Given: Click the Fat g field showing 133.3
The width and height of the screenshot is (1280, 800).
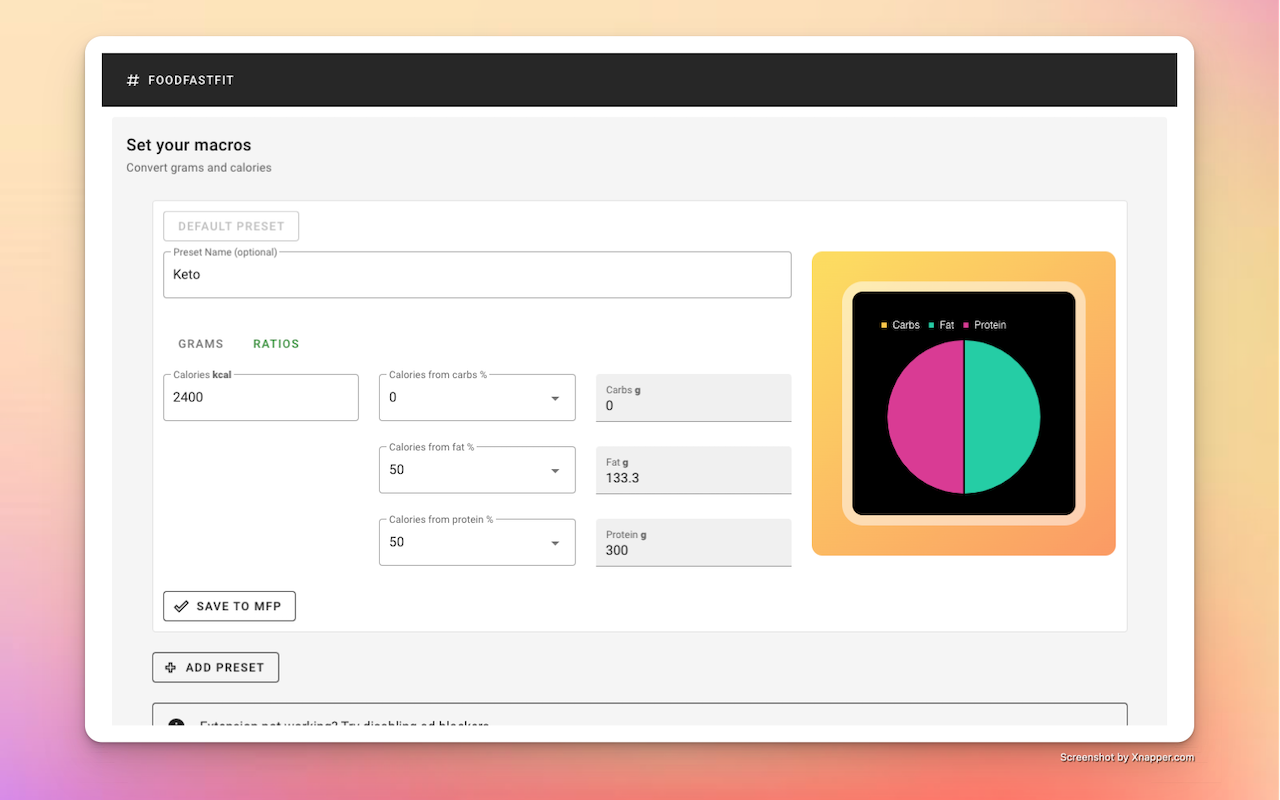Looking at the screenshot, I should (x=693, y=470).
